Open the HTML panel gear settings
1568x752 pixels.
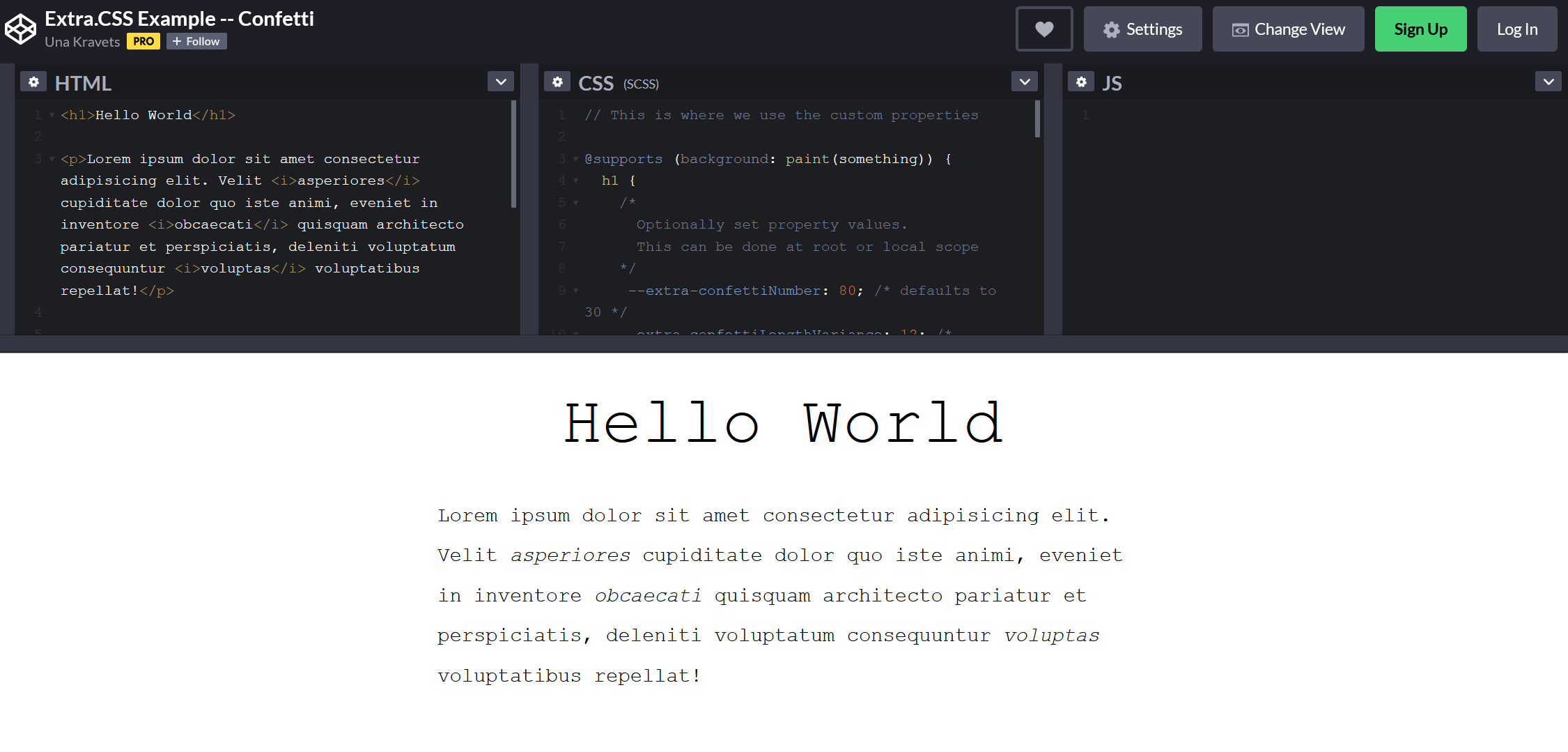[x=33, y=82]
